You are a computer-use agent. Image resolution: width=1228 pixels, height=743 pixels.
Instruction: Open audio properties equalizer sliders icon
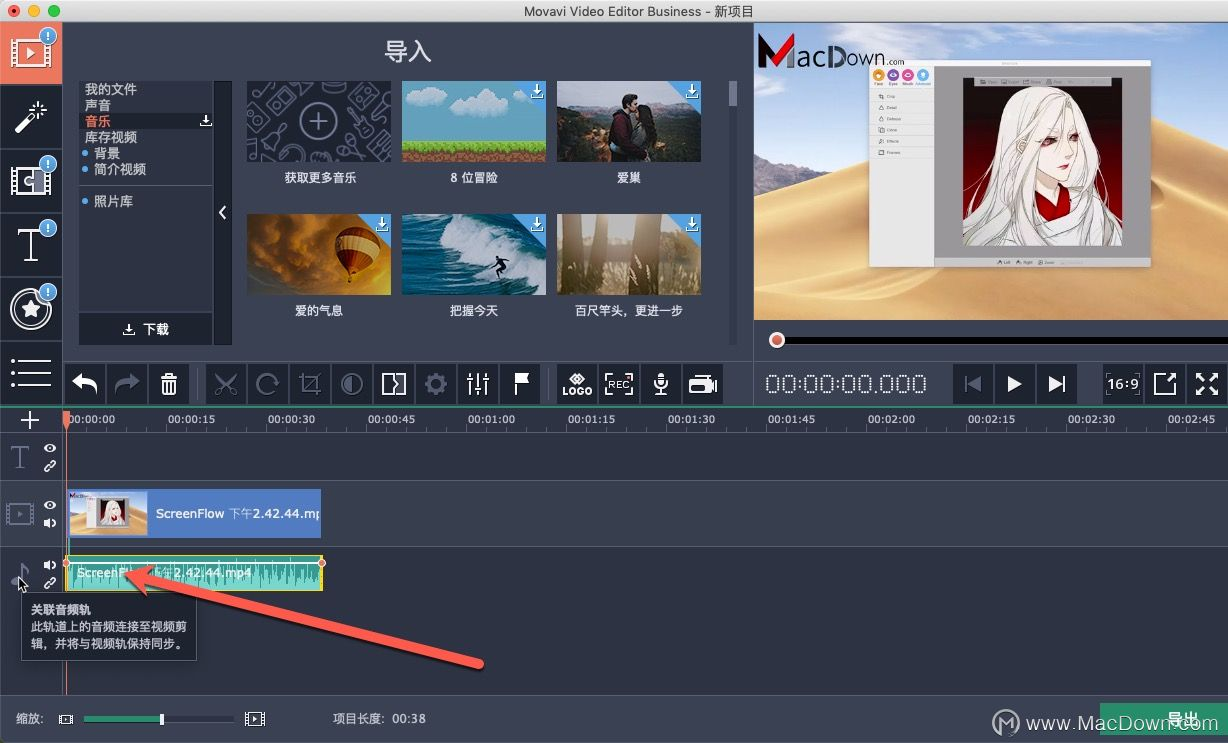(478, 383)
